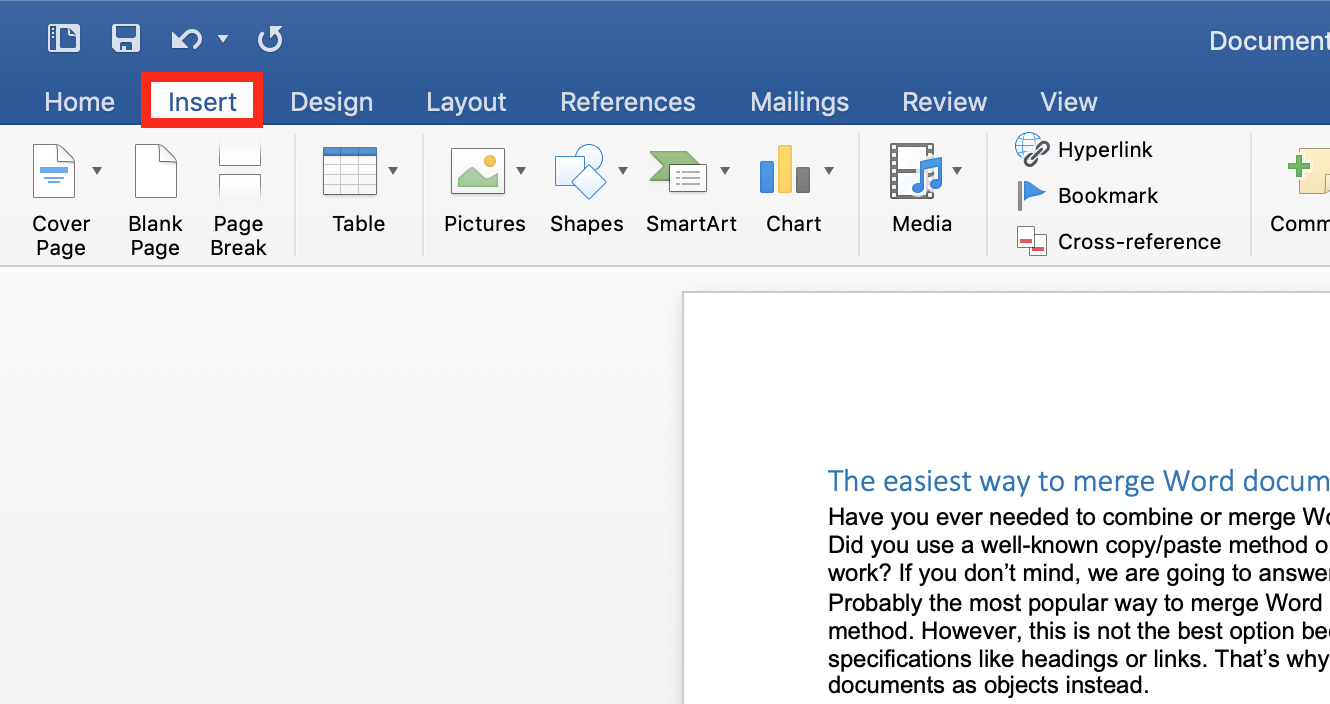Click the Save icon in title bar
This screenshot has height=704, width=1330.
click(126, 39)
